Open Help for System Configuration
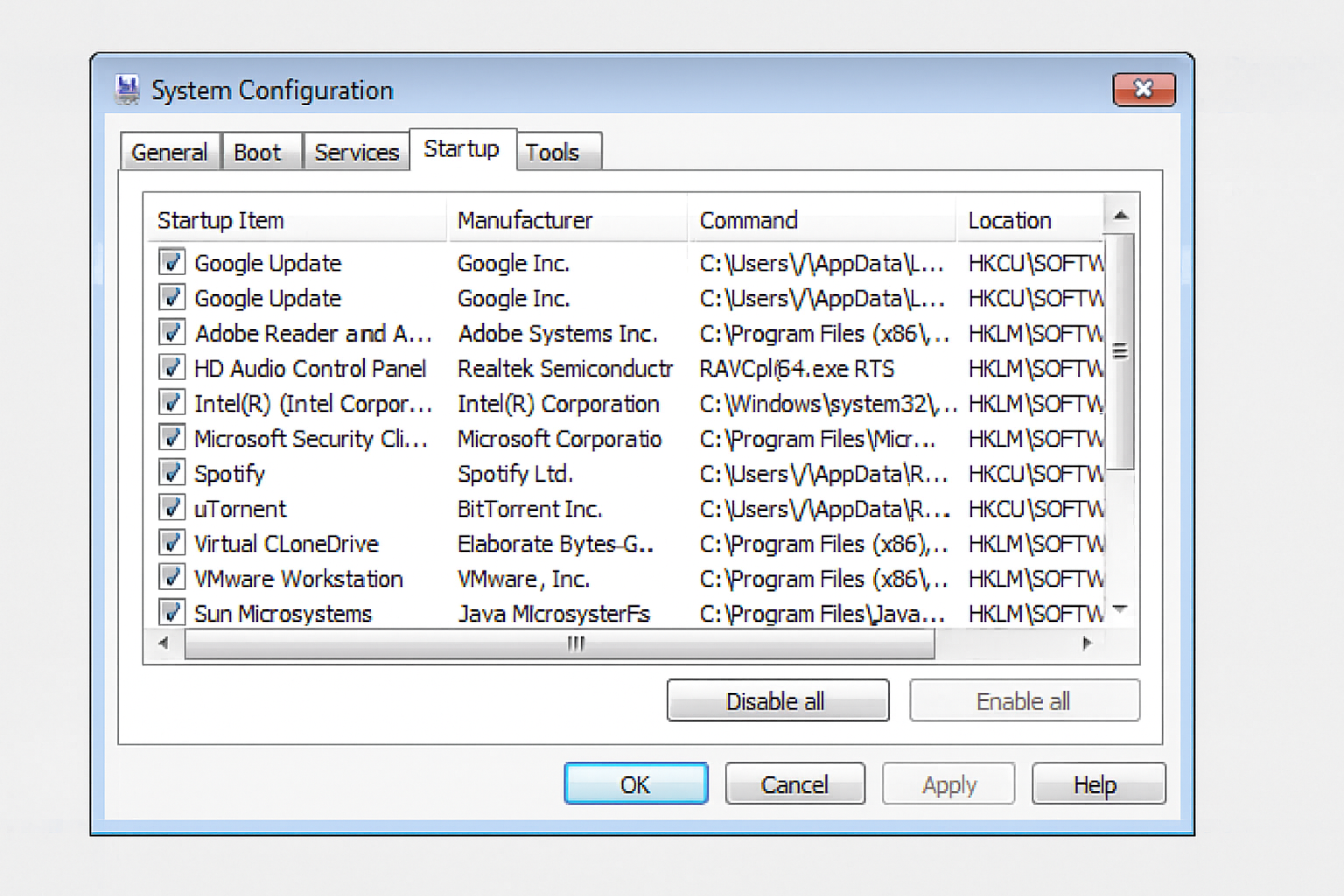The height and width of the screenshot is (896, 1344). (x=1098, y=784)
